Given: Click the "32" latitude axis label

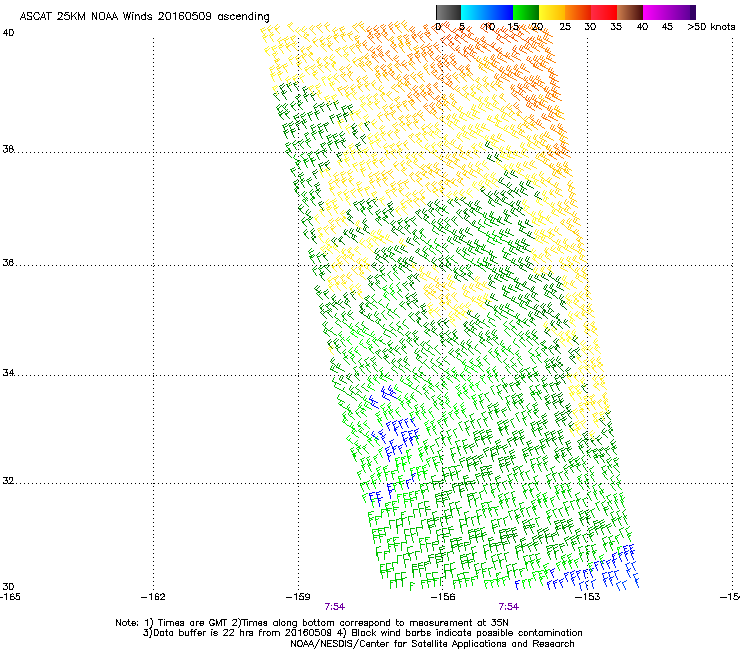Looking at the screenshot, I should tap(8, 481).
